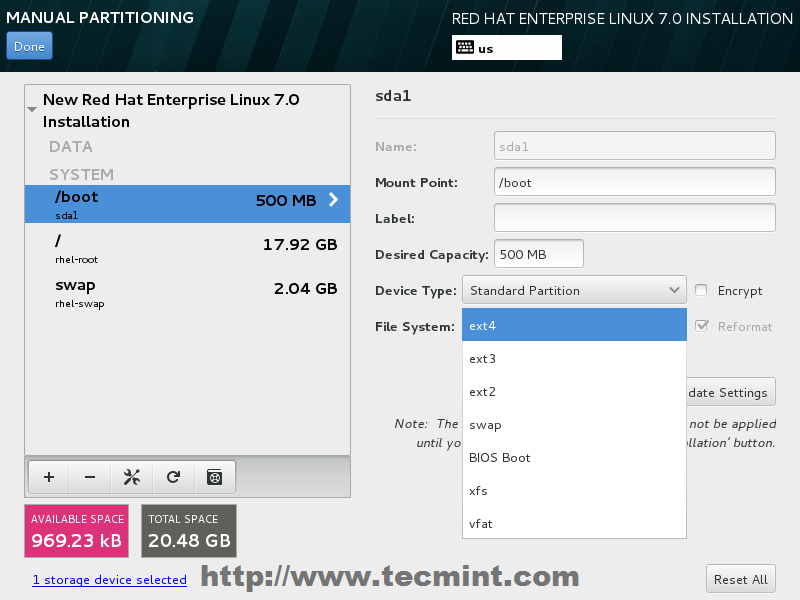Click the TOTAL SPACE 20.48 GB box
The width and height of the screenshot is (800, 600).
point(189,531)
